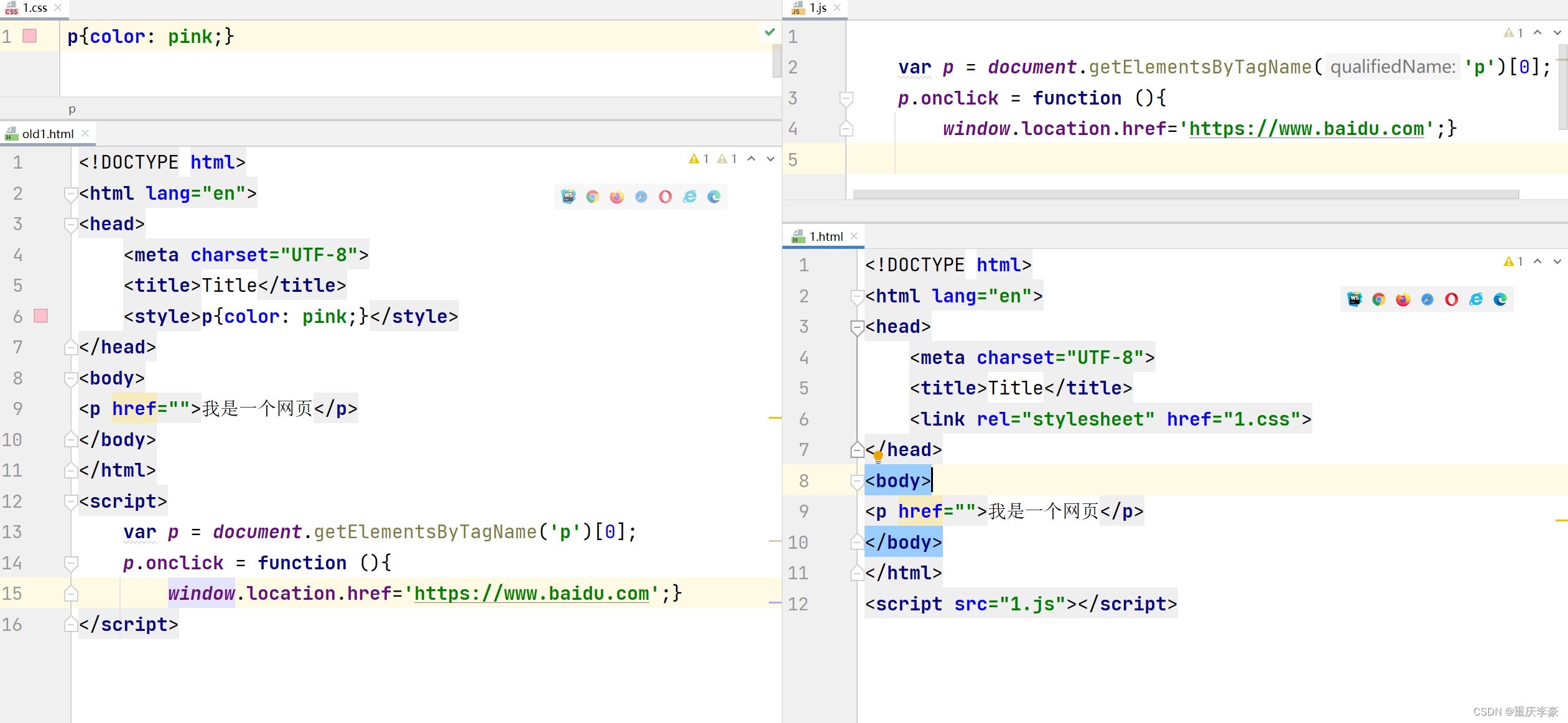The width and height of the screenshot is (1568, 723).
Task: Open old1.html in Edge browser
Action: [714, 197]
